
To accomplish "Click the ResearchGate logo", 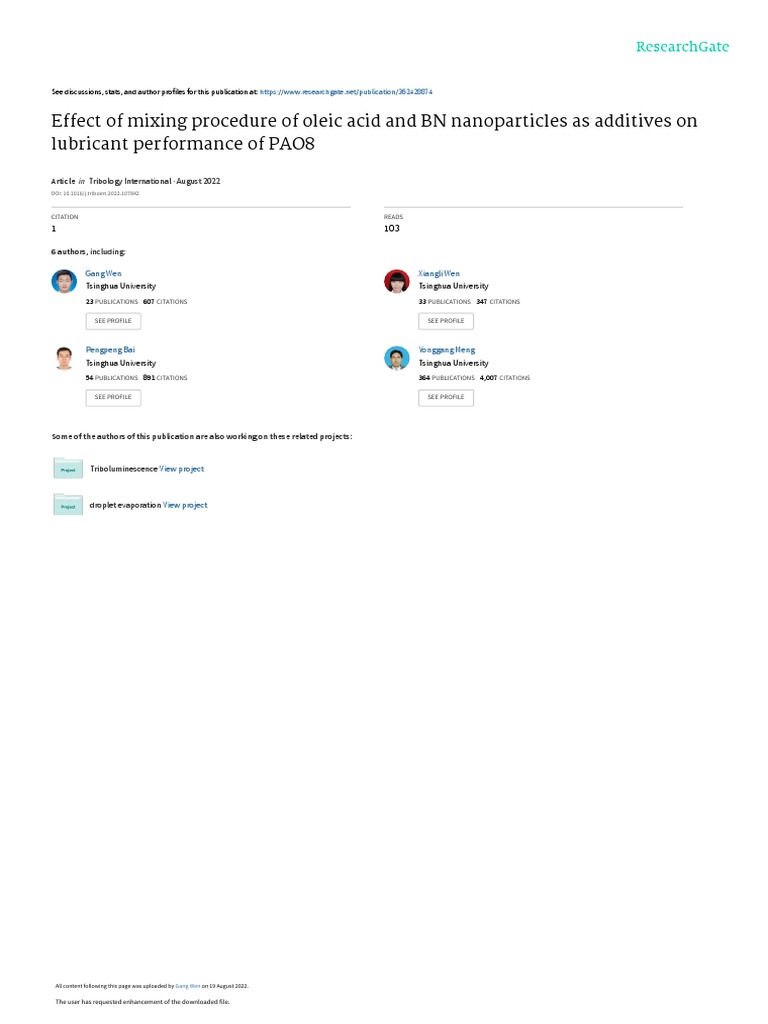I will (682, 47).
